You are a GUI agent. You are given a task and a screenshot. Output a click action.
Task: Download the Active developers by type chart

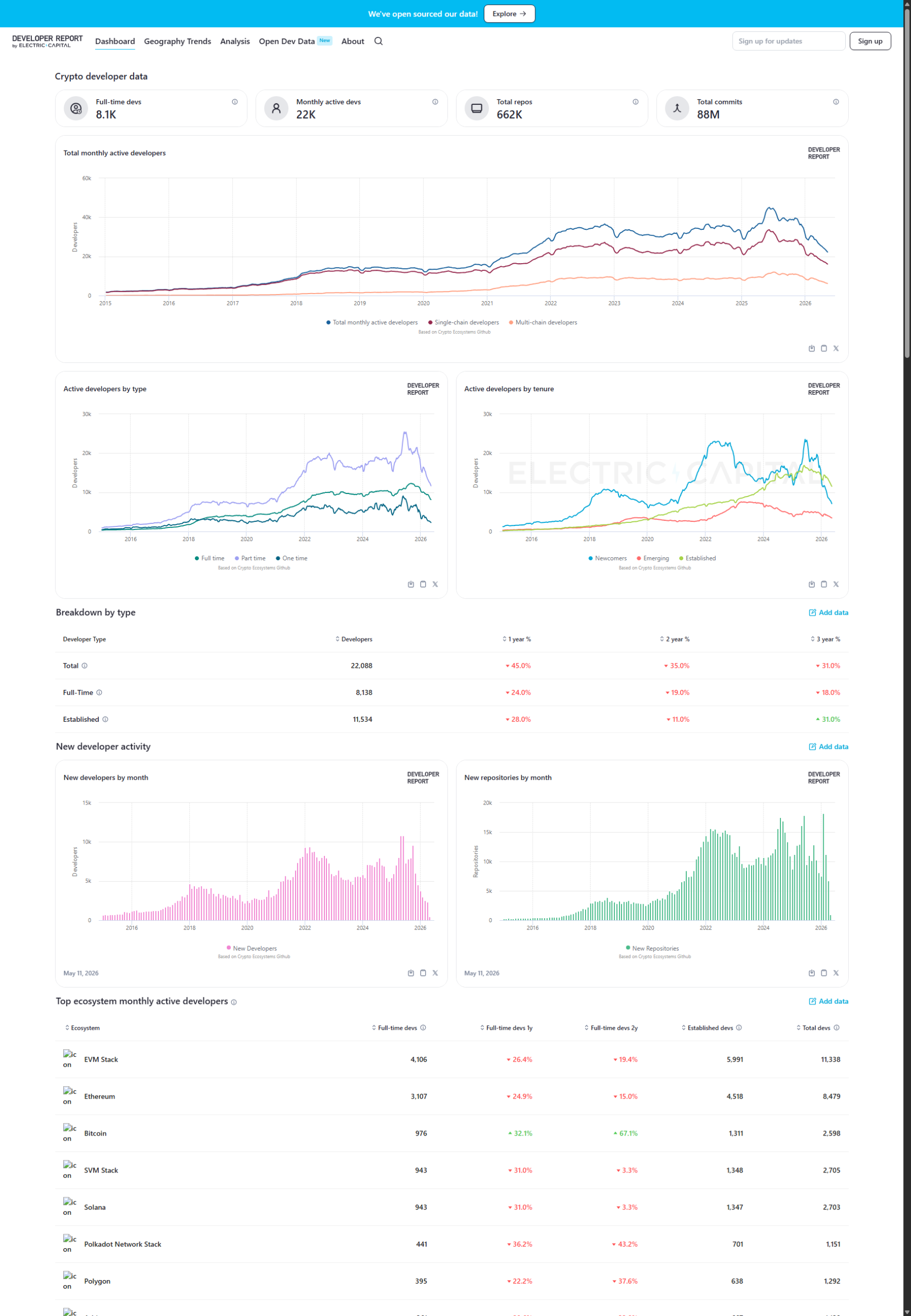pyautogui.click(x=411, y=584)
